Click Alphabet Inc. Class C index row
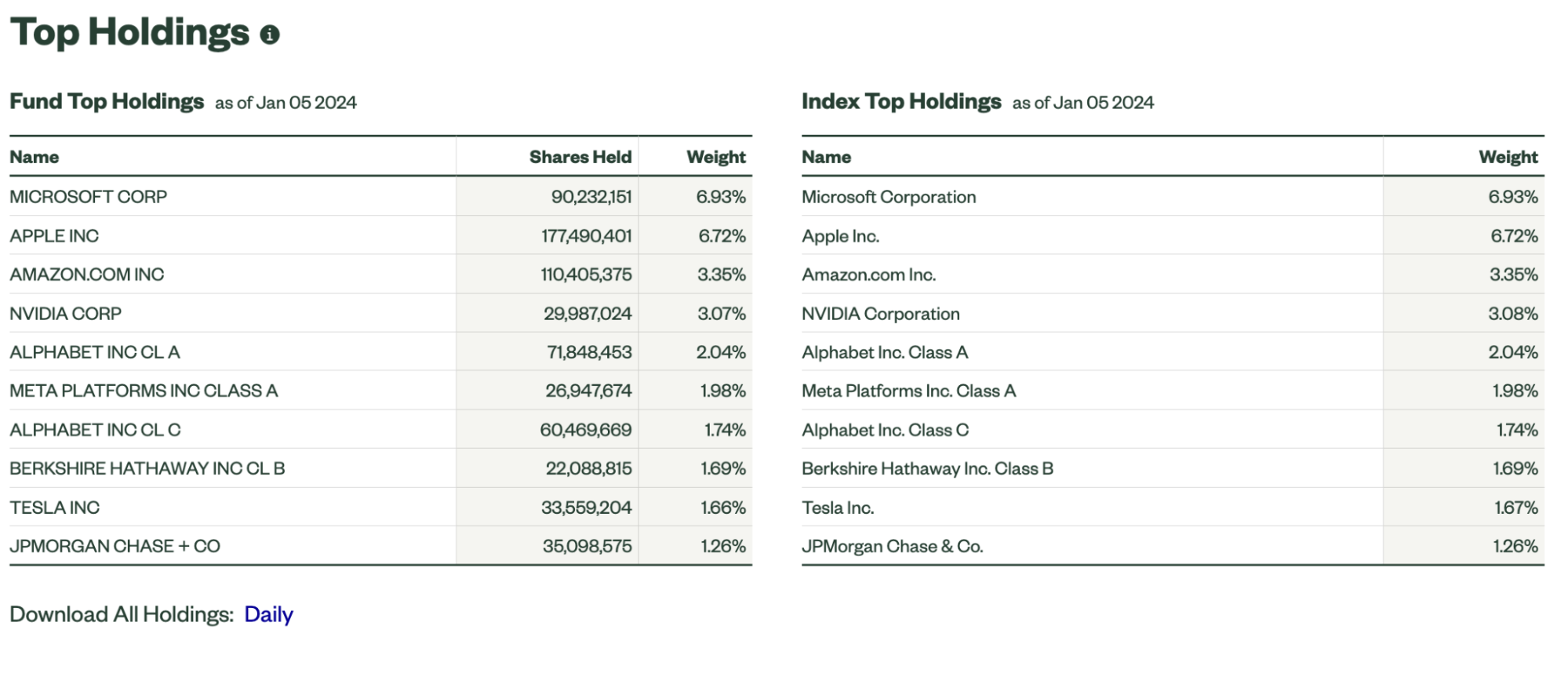The width and height of the screenshot is (1568, 695). point(885,430)
